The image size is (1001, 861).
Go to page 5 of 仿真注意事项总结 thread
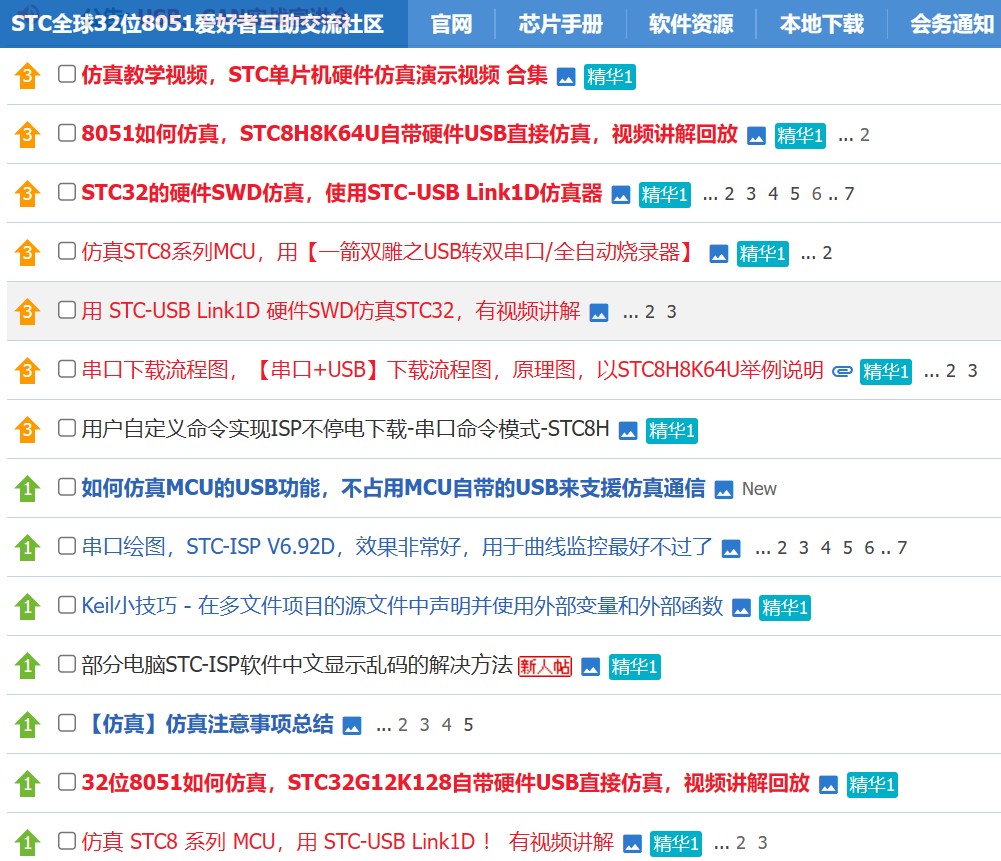coord(468,725)
